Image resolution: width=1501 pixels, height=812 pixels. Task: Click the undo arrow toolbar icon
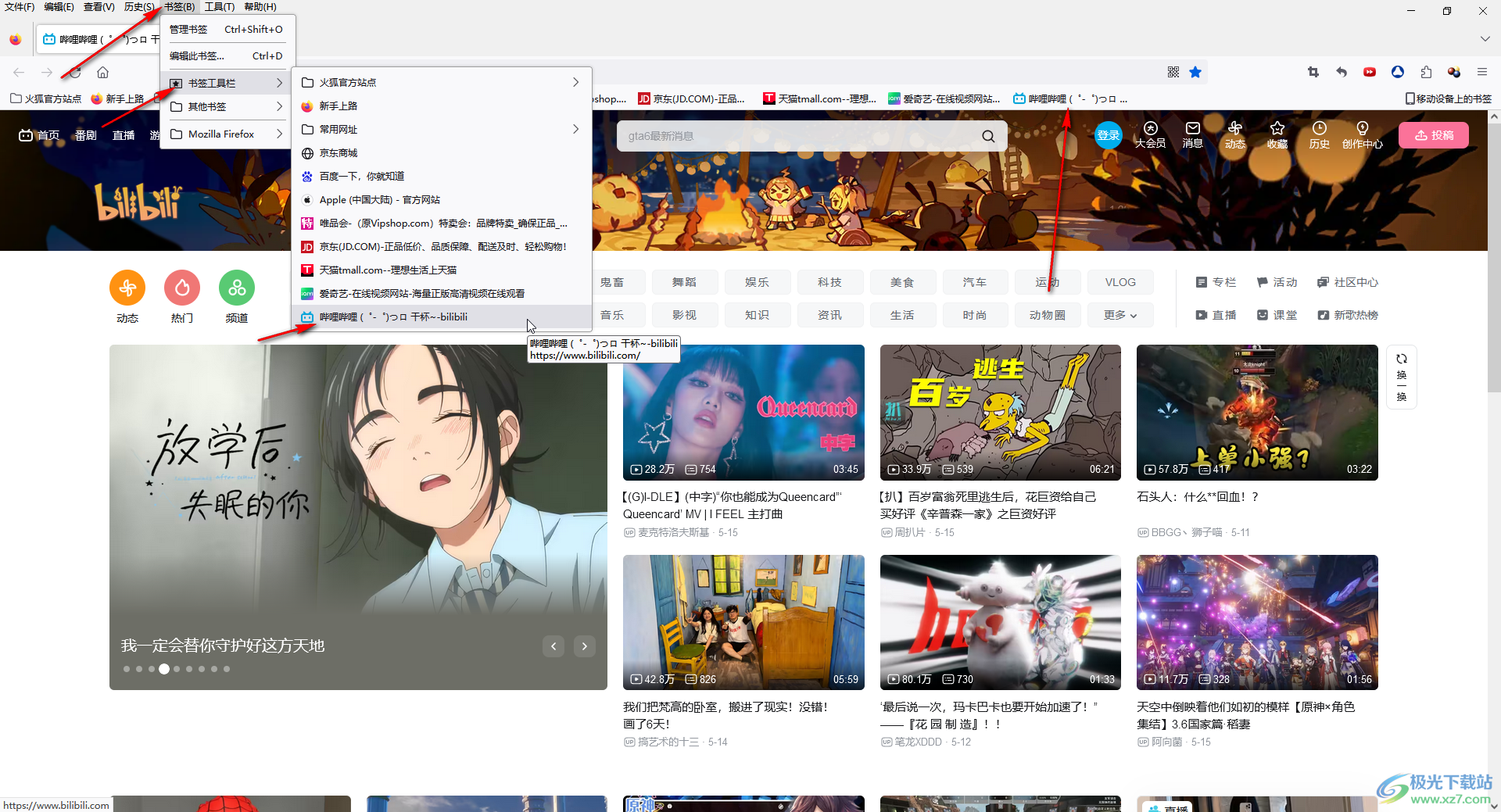pyautogui.click(x=1342, y=72)
